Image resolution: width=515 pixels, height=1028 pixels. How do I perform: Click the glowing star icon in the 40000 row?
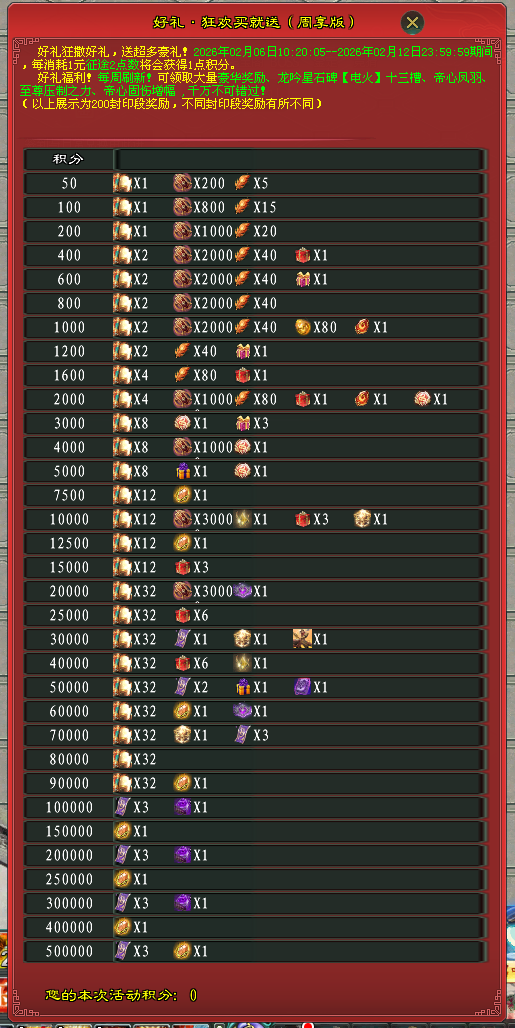(242, 663)
